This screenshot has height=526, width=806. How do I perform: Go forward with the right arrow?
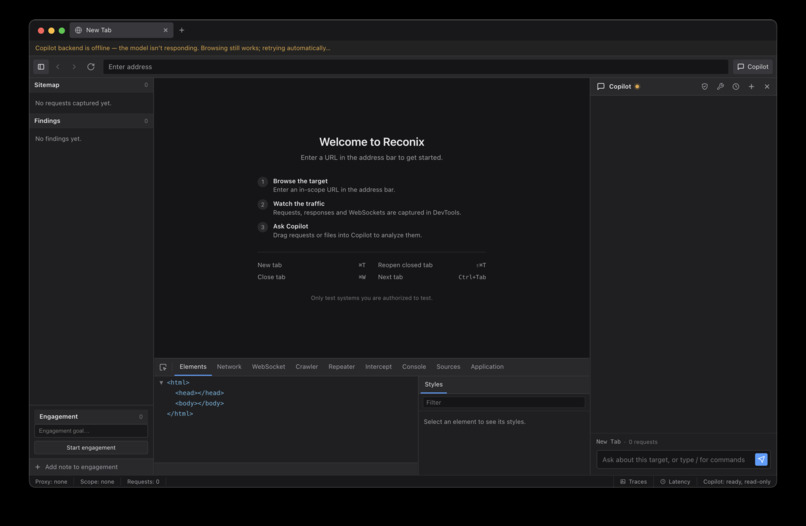tap(74, 67)
